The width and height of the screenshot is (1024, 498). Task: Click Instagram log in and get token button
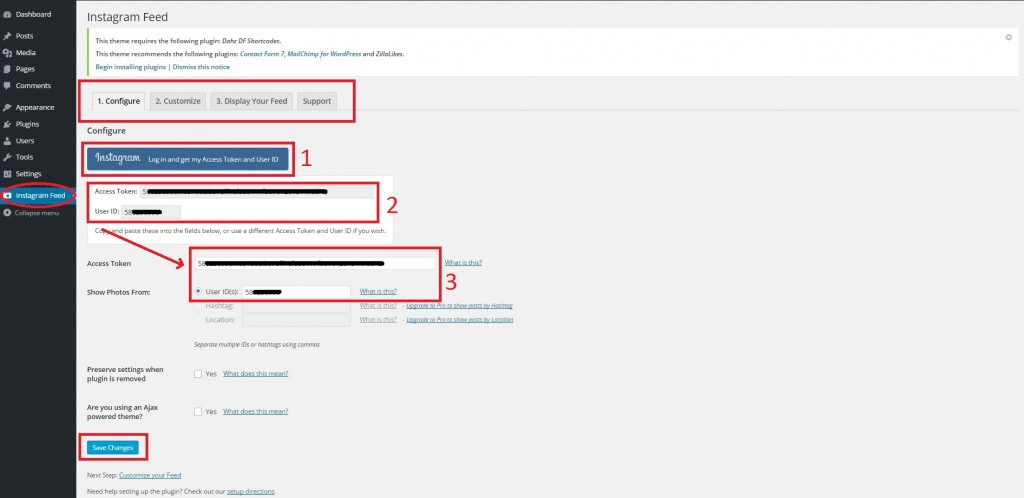(188, 159)
